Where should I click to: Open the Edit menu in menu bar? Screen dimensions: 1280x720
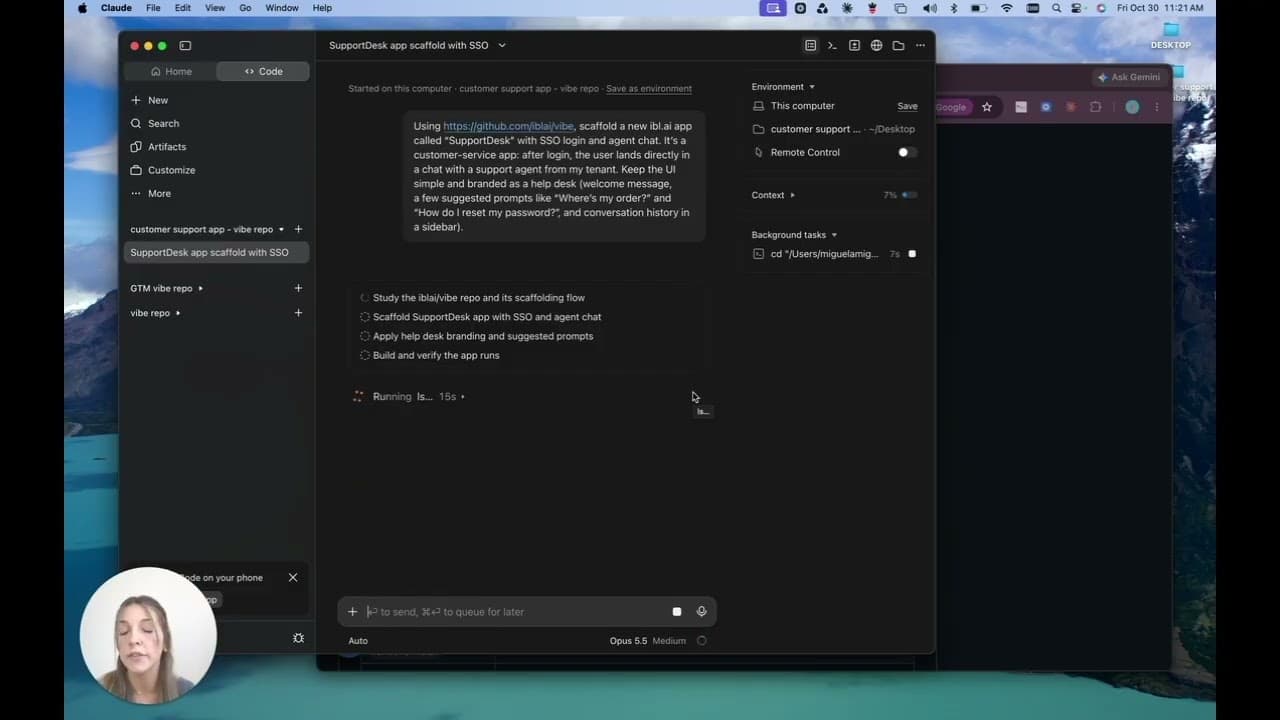coord(182,8)
